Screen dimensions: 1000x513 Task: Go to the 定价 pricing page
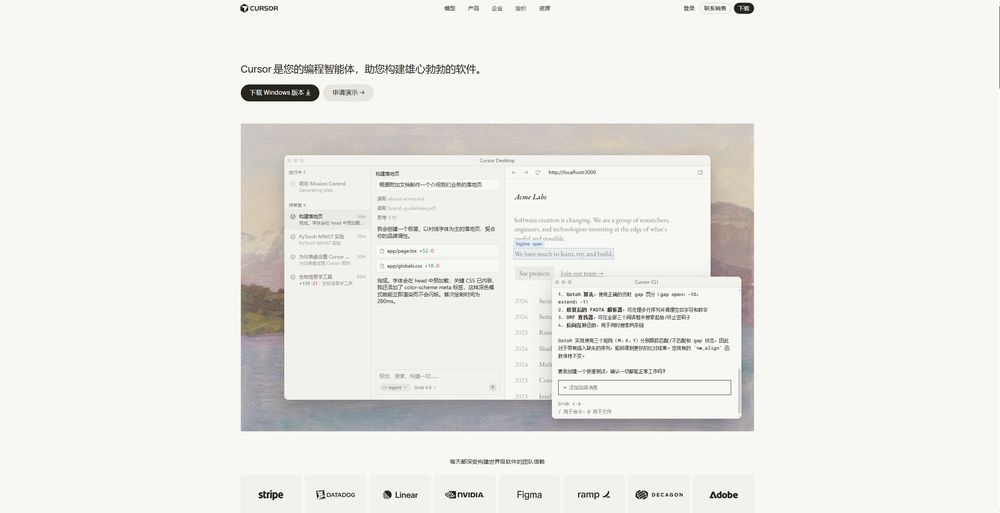point(520,8)
